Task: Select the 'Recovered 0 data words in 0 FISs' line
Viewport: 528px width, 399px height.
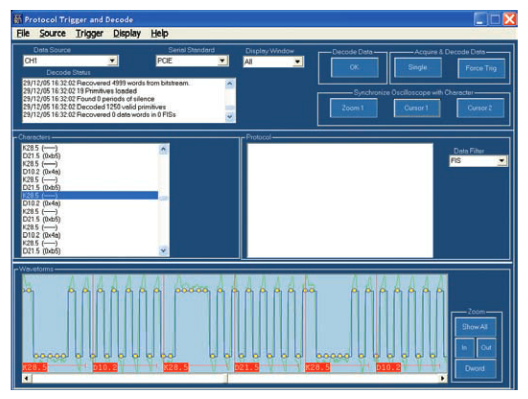Action: (x=99, y=114)
